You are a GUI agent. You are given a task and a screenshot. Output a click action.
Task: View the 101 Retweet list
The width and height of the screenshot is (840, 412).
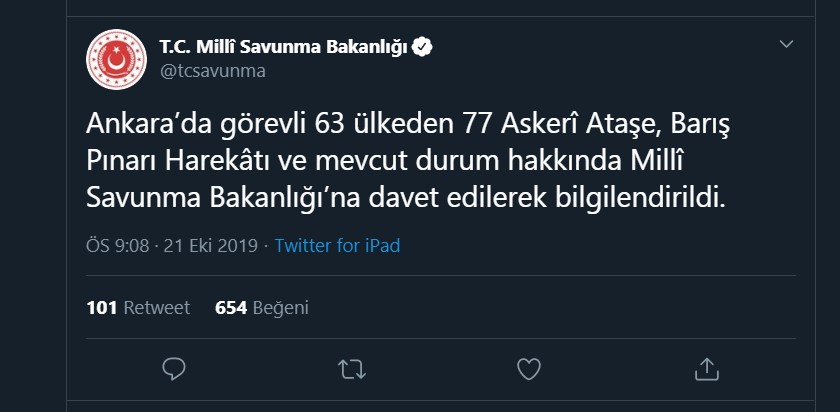click(x=138, y=308)
